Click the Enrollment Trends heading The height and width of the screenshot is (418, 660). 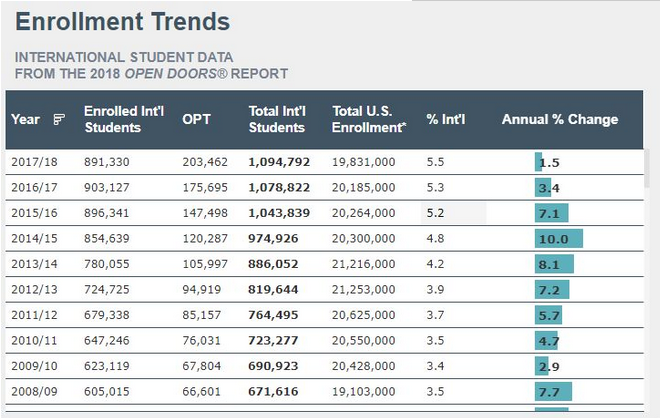pos(122,21)
